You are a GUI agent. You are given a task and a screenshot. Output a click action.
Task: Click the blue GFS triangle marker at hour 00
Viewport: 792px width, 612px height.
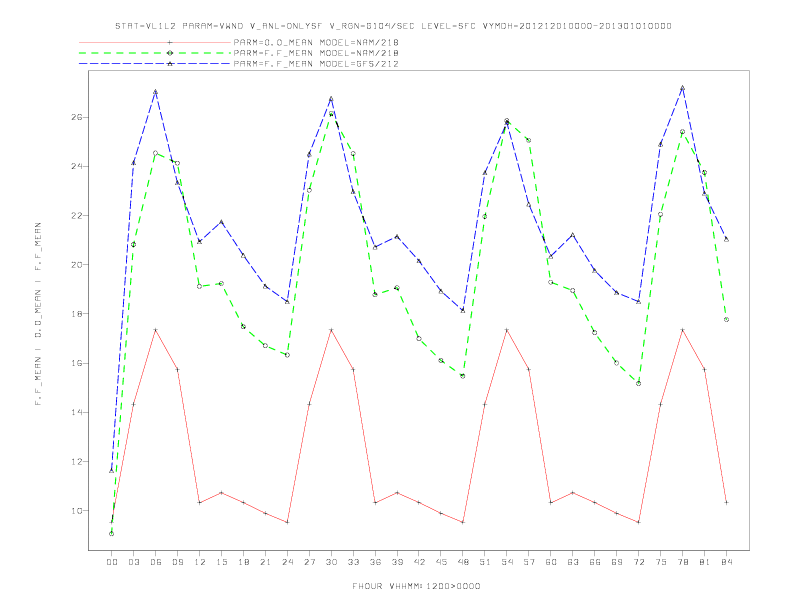click(x=112, y=471)
